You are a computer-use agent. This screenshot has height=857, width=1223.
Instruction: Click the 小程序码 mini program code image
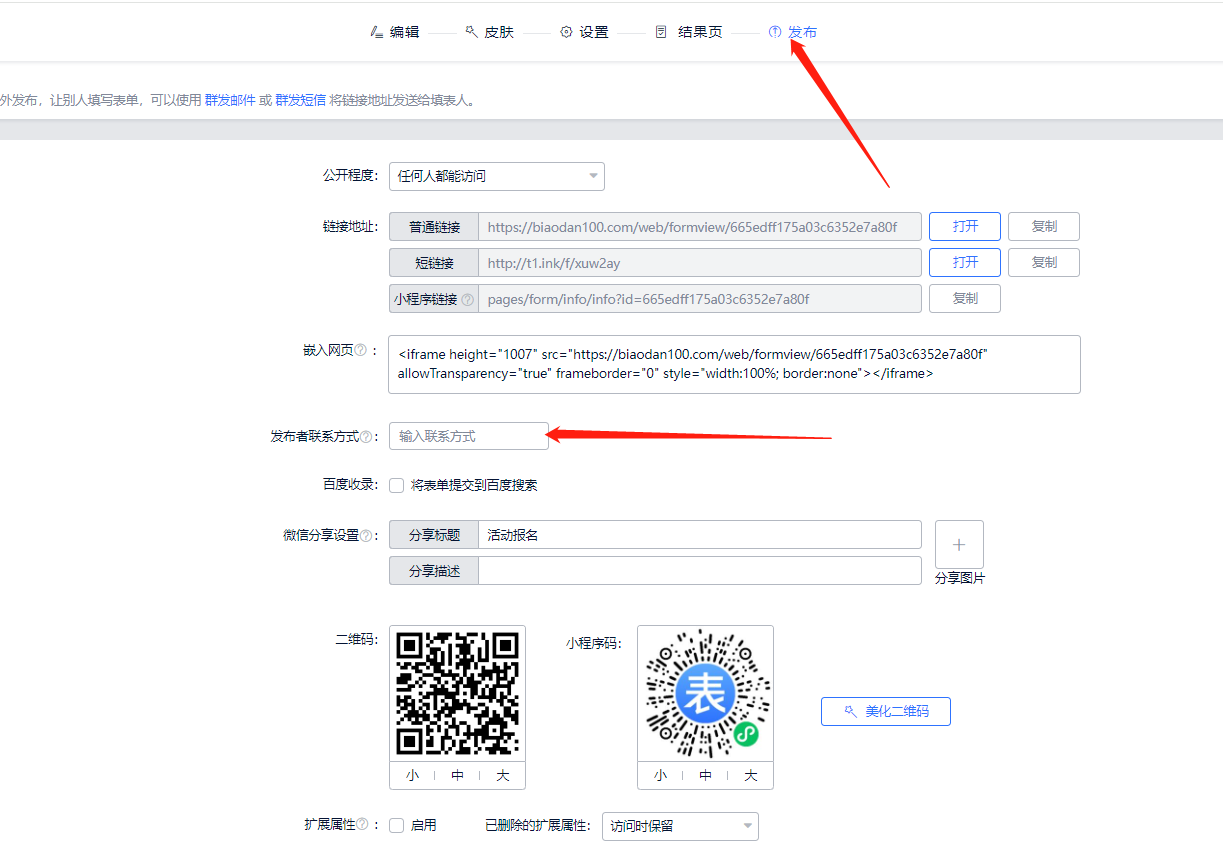705,694
